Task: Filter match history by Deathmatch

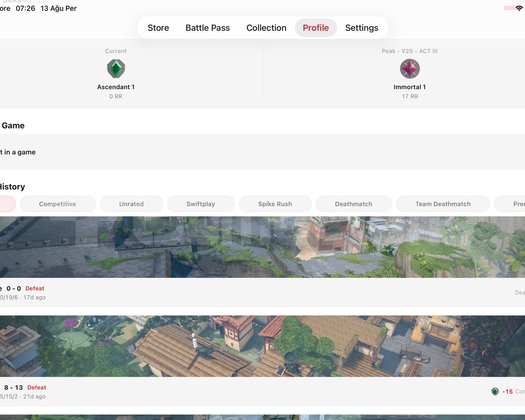Action: tap(353, 204)
